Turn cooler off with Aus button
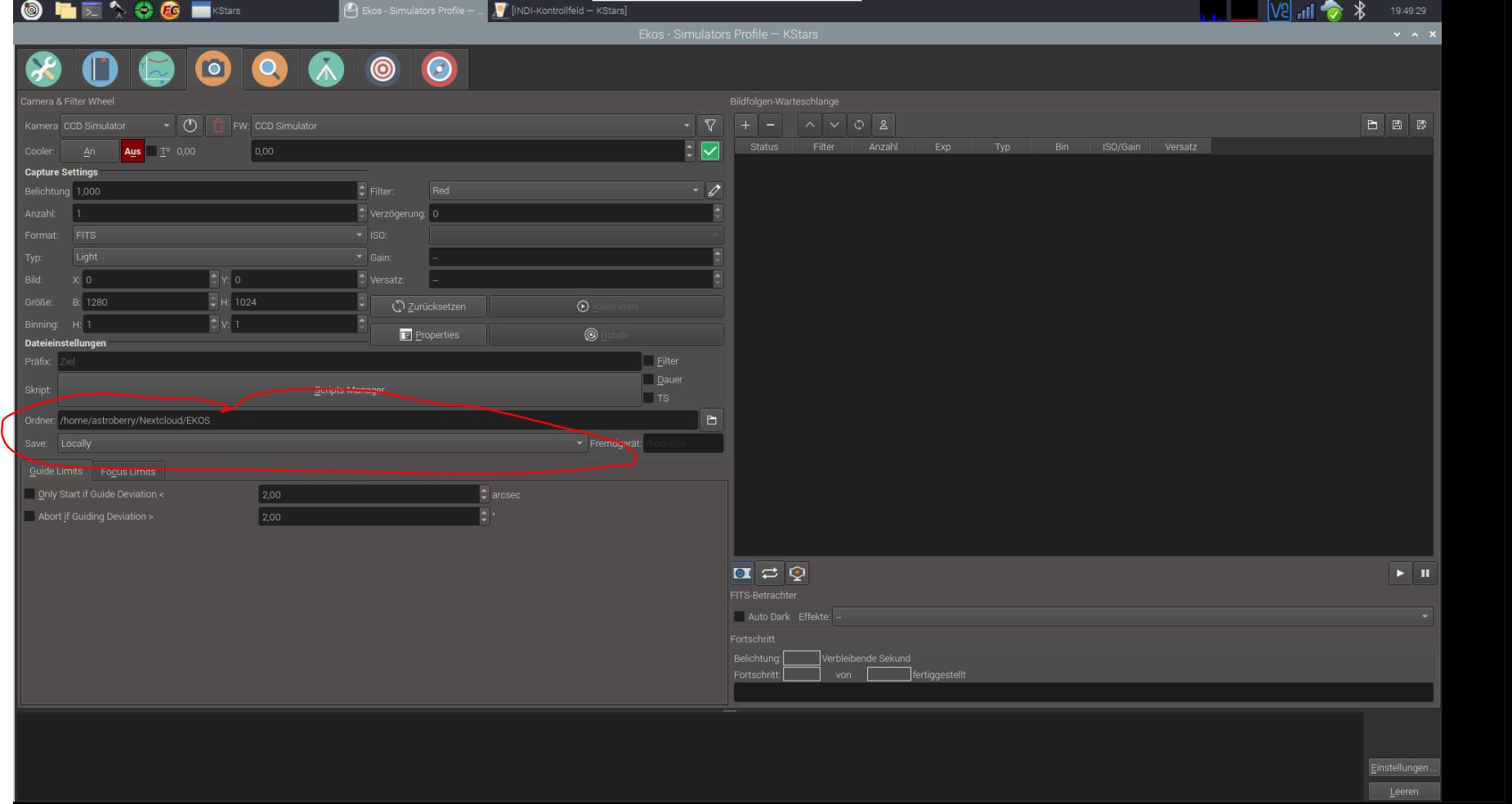Screen dimensions: 1512x804 (132, 151)
